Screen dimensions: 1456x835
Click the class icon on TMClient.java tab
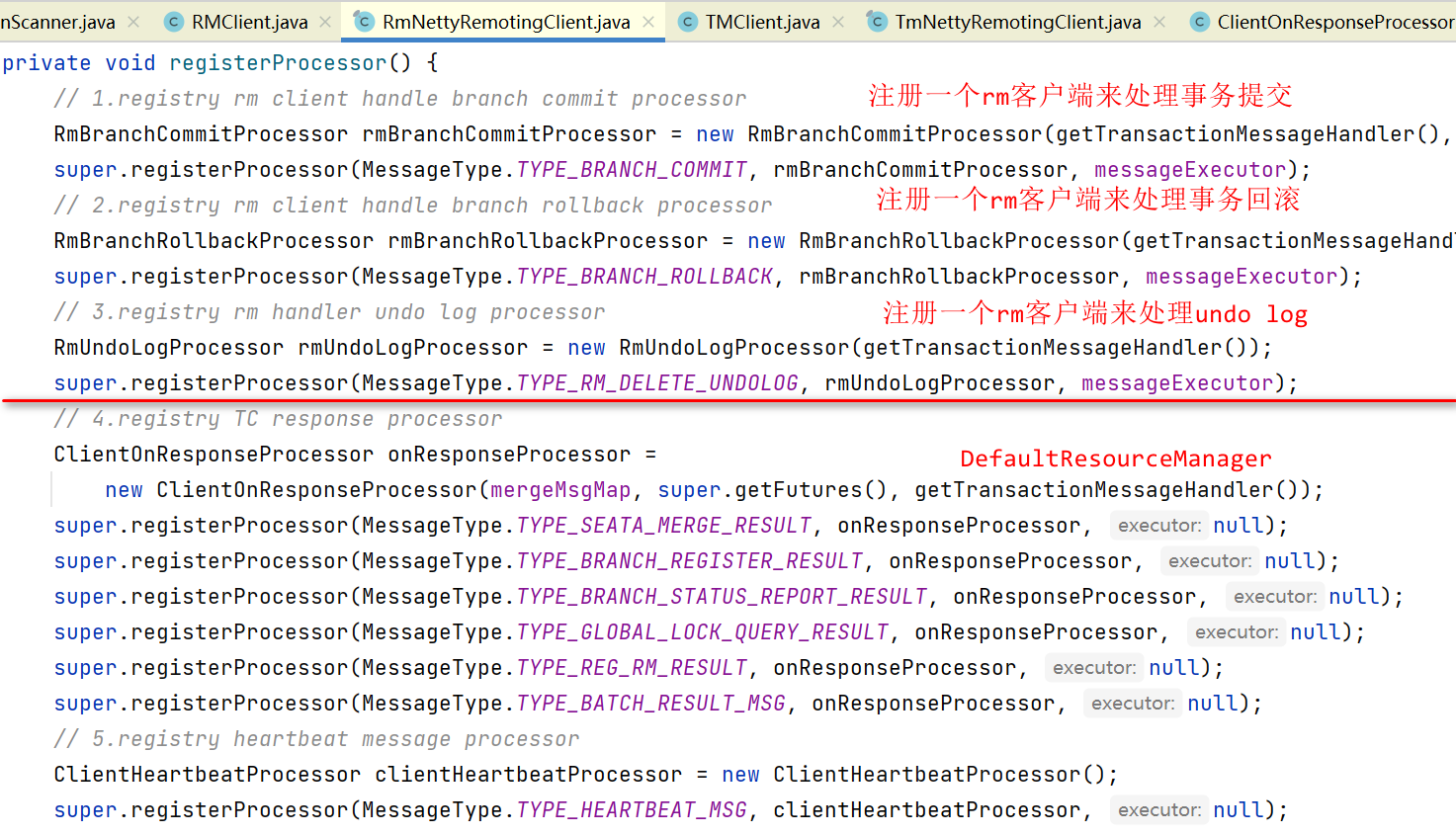coord(687,22)
